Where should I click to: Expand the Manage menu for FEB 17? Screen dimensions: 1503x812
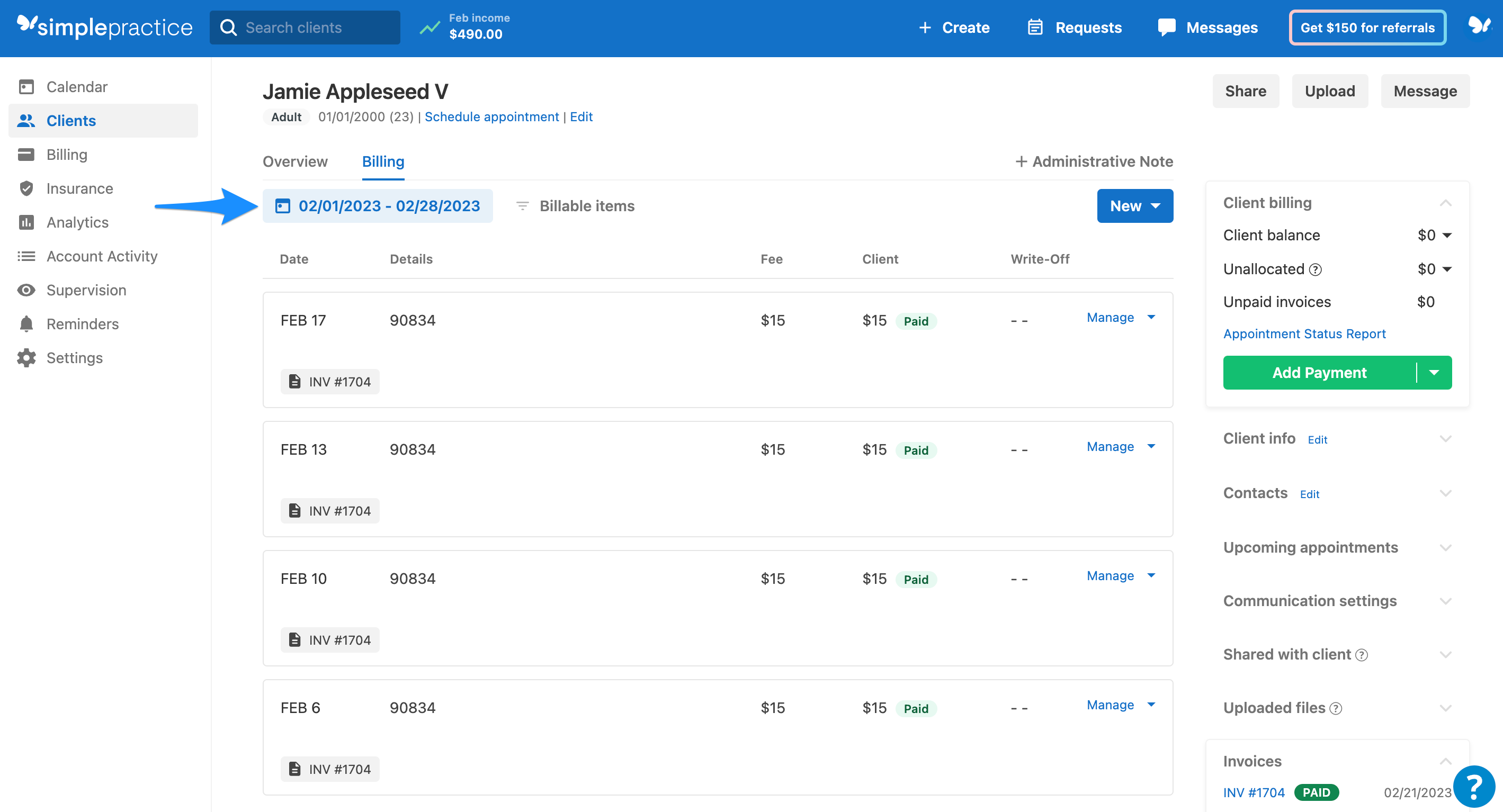(1120, 317)
